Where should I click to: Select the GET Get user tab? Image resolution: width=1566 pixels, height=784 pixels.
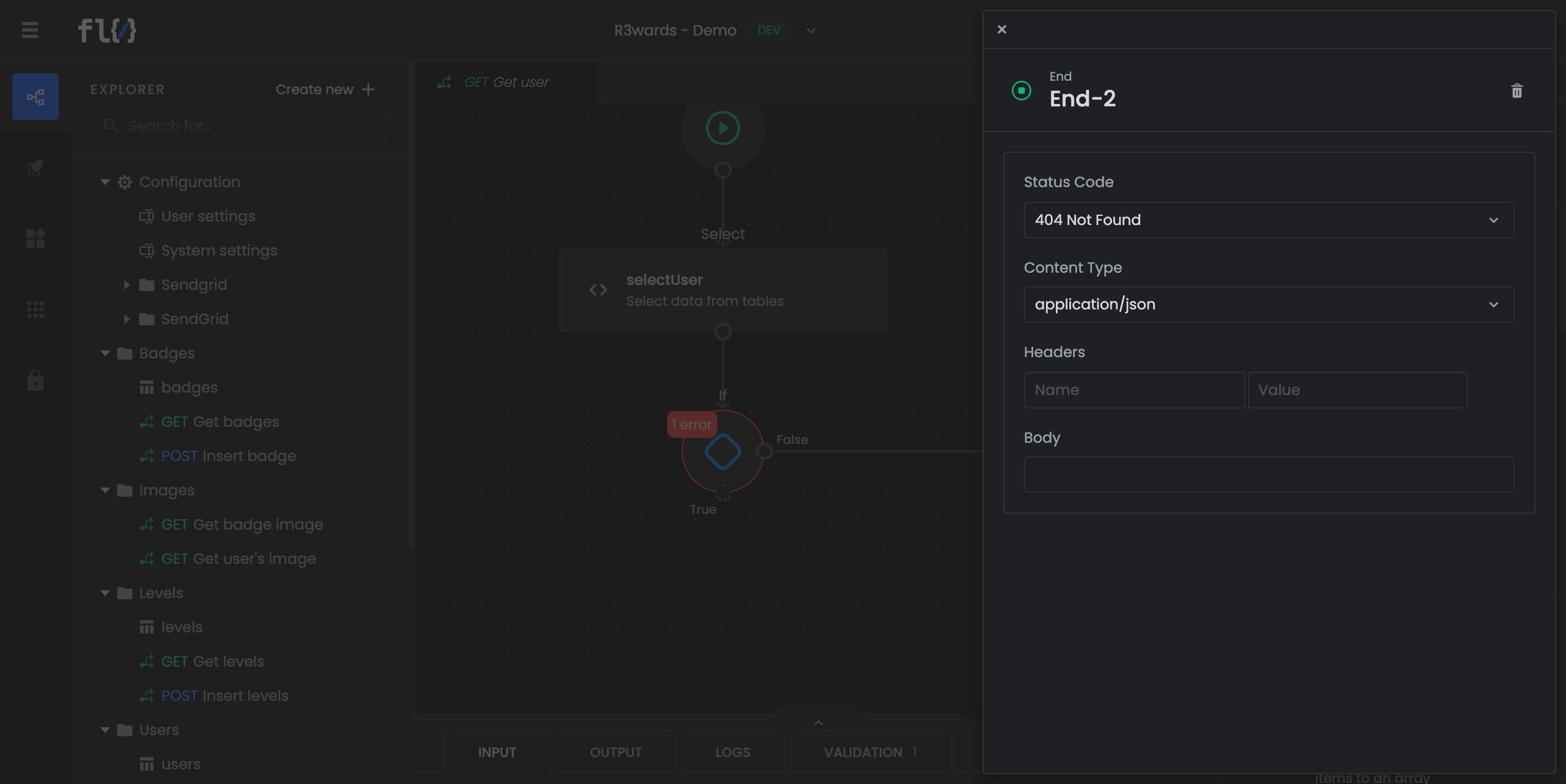coord(507,83)
